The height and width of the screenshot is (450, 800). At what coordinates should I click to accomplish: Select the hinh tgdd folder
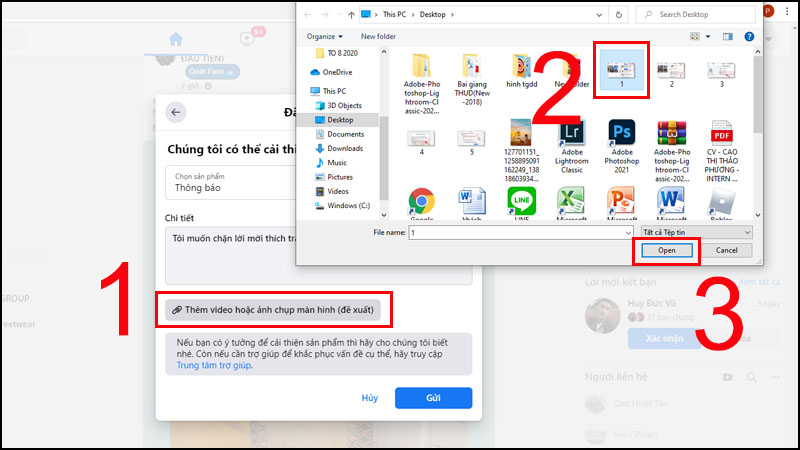[x=521, y=70]
